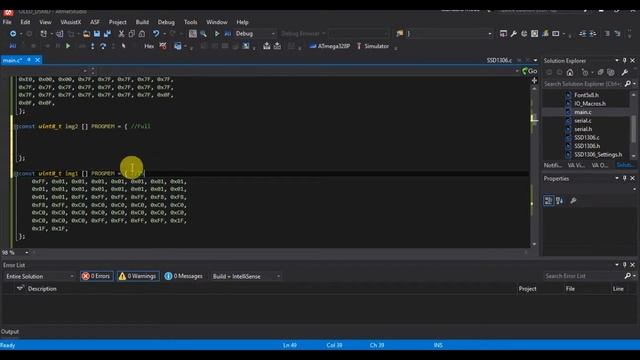Click Properties Property Pages wrench icon

click(573, 200)
